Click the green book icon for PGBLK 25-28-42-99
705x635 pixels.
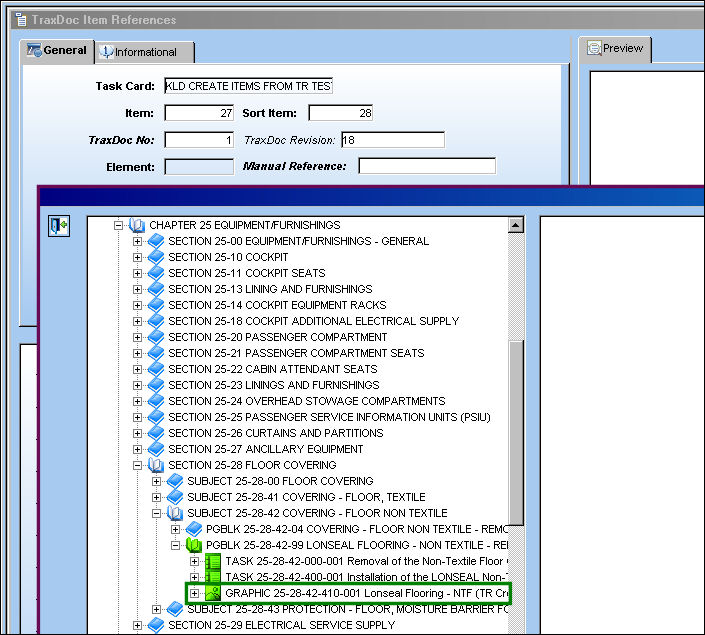coord(194,545)
